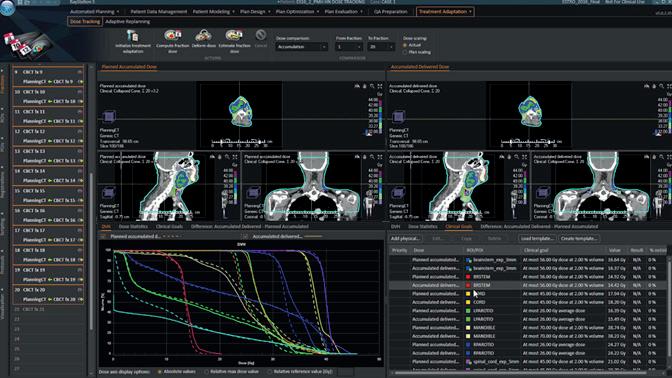Select the Plan scaling radio button
This screenshot has width=672, height=378.
tap(405, 52)
